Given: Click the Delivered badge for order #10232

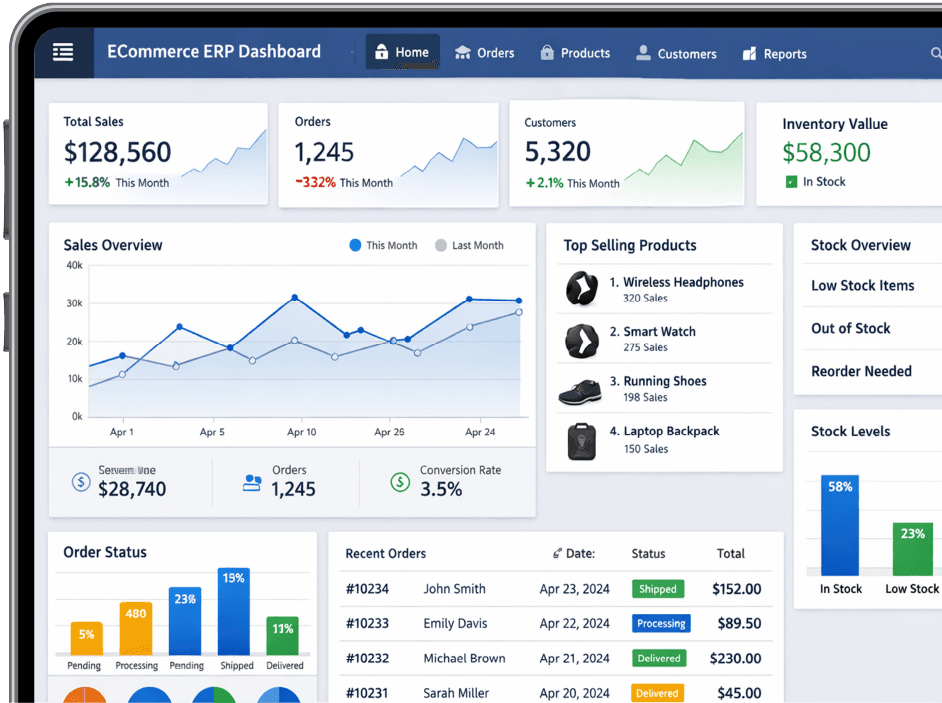Looking at the screenshot, I should [x=659, y=658].
